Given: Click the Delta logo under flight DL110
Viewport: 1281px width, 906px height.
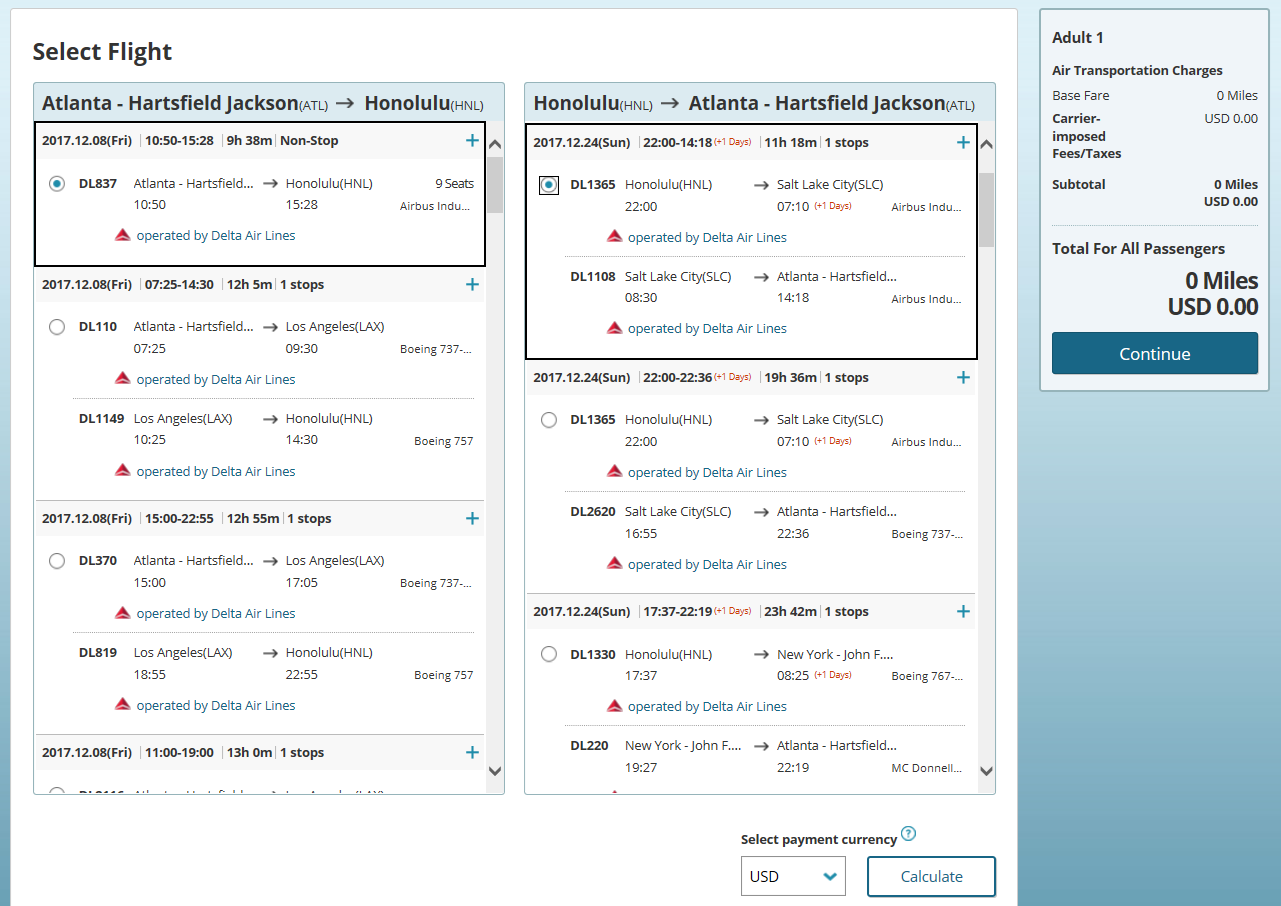Looking at the screenshot, I should [123, 379].
